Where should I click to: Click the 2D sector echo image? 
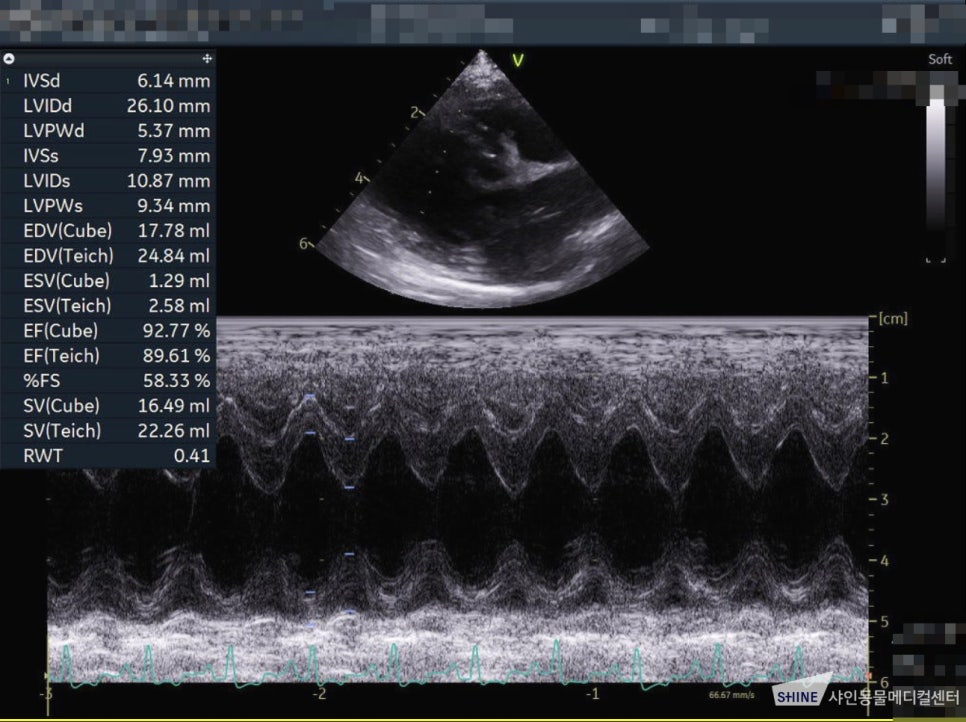point(481,179)
